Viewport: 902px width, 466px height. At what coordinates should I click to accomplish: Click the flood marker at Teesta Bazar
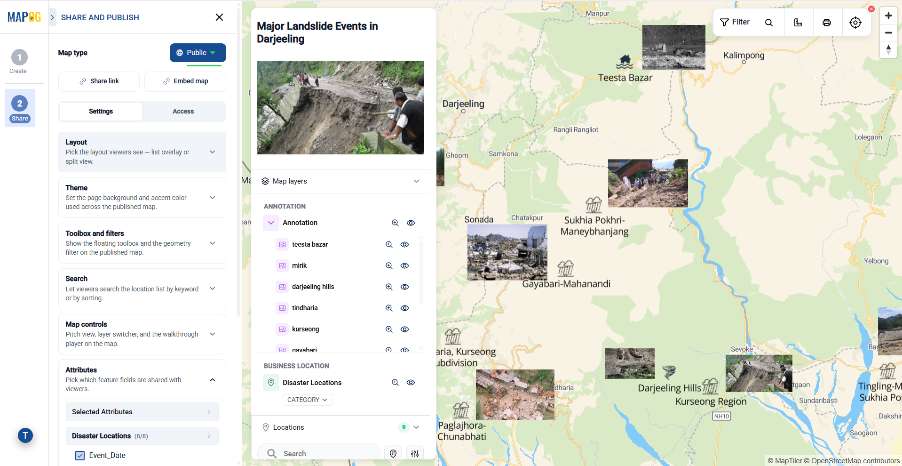[x=624, y=62]
